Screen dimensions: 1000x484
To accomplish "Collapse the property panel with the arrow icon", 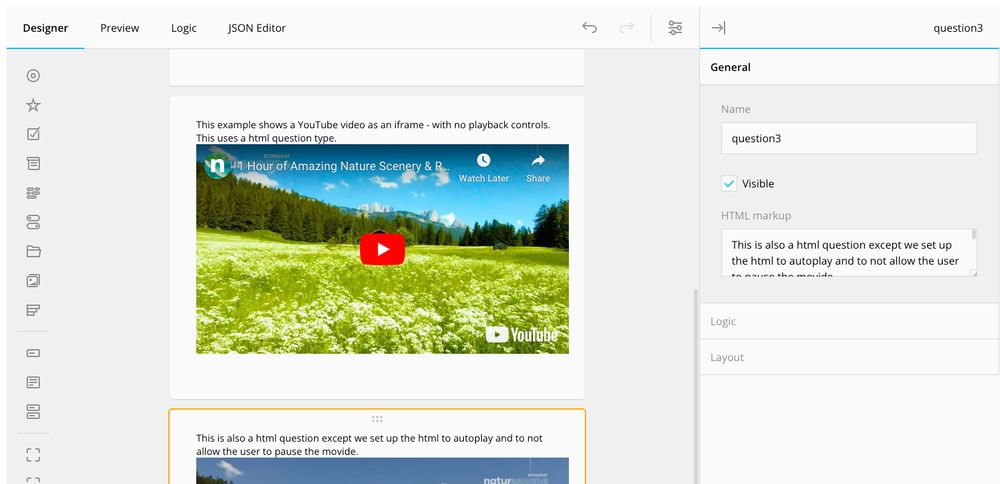I will tap(718, 27).
